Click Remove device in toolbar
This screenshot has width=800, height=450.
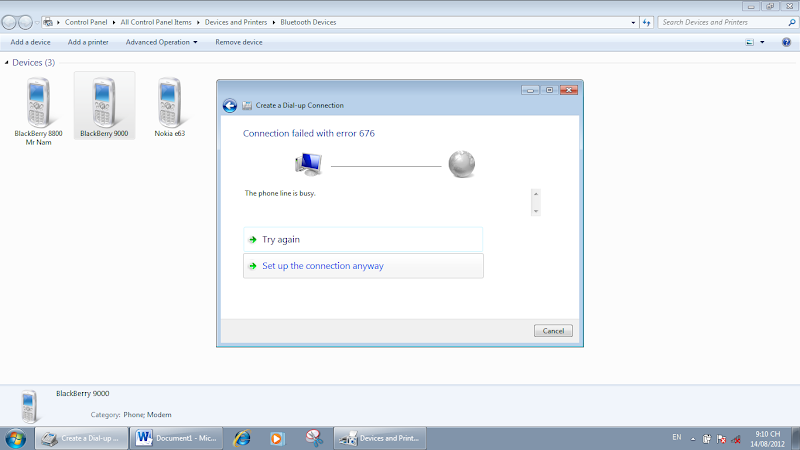click(239, 42)
